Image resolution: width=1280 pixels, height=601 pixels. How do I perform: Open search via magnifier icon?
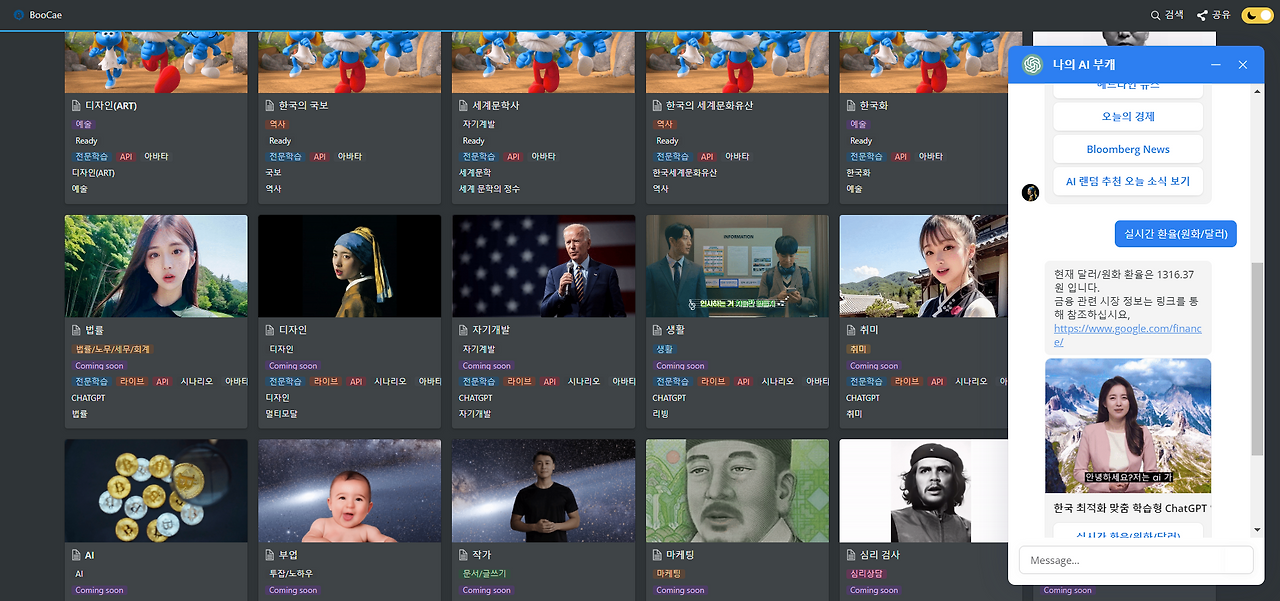(1156, 15)
